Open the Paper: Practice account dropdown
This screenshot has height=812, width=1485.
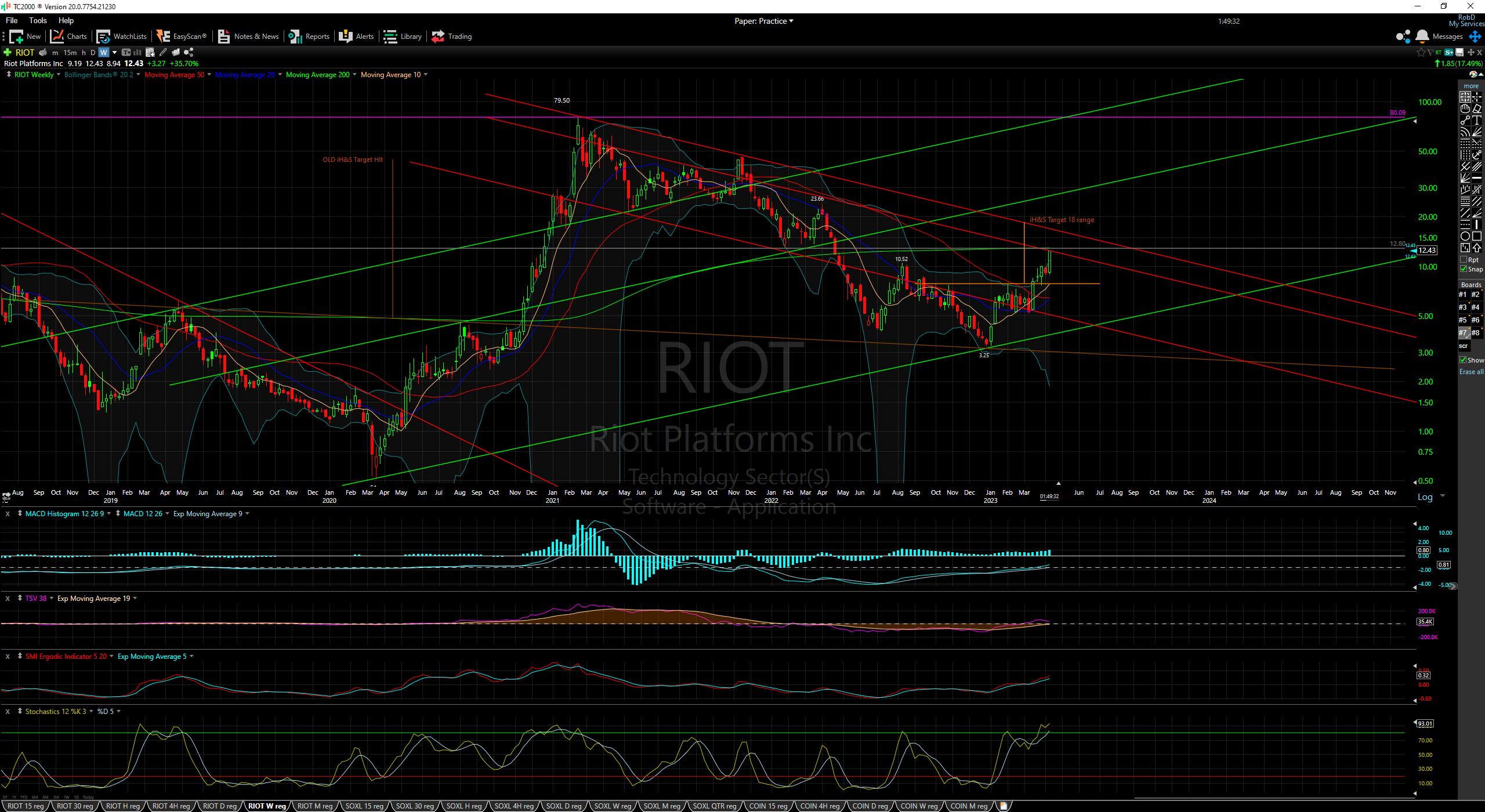(x=763, y=21)
